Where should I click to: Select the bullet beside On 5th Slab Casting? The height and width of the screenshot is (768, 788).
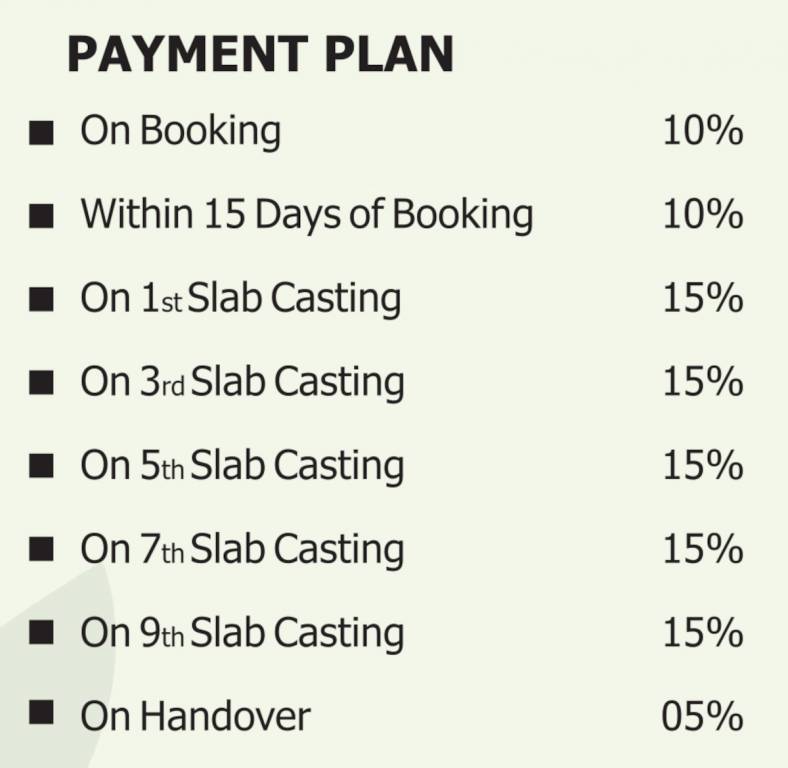(41, 467)
